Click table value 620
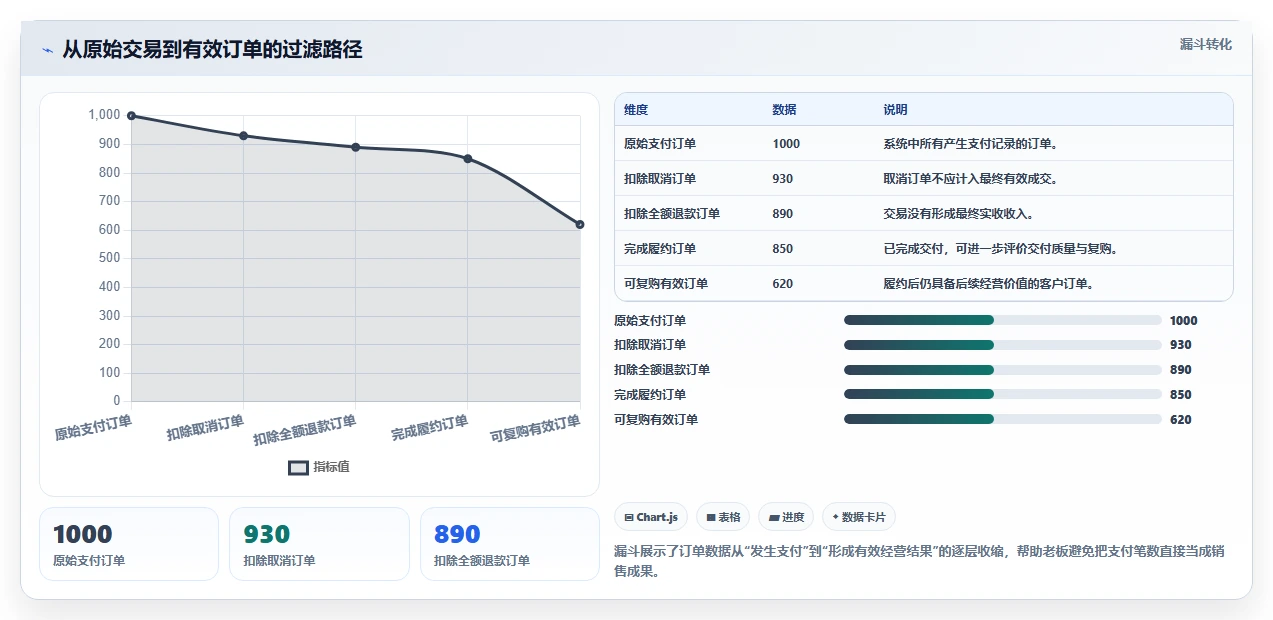The image size is (1273, 620). click(x=783, y=284)
